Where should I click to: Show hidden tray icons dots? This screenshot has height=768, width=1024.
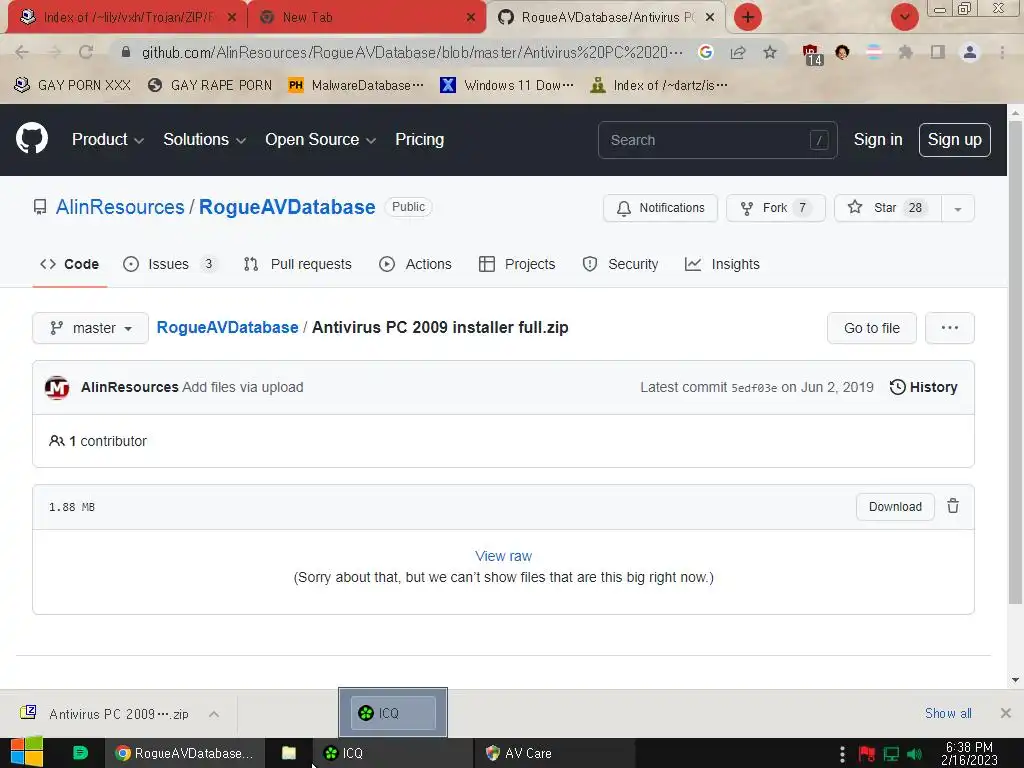[842, 754]
